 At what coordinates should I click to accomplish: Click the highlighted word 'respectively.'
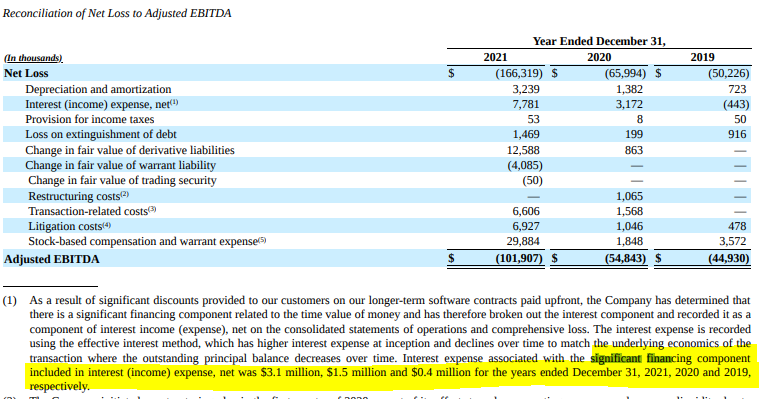tap(59, 387)
